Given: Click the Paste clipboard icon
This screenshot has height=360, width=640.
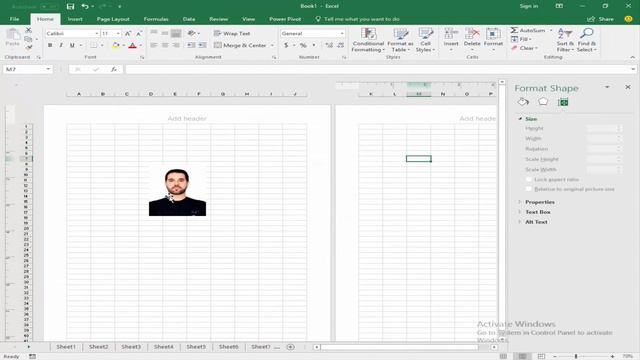Looking at the screenshot, I should click(x=12, y=38).
